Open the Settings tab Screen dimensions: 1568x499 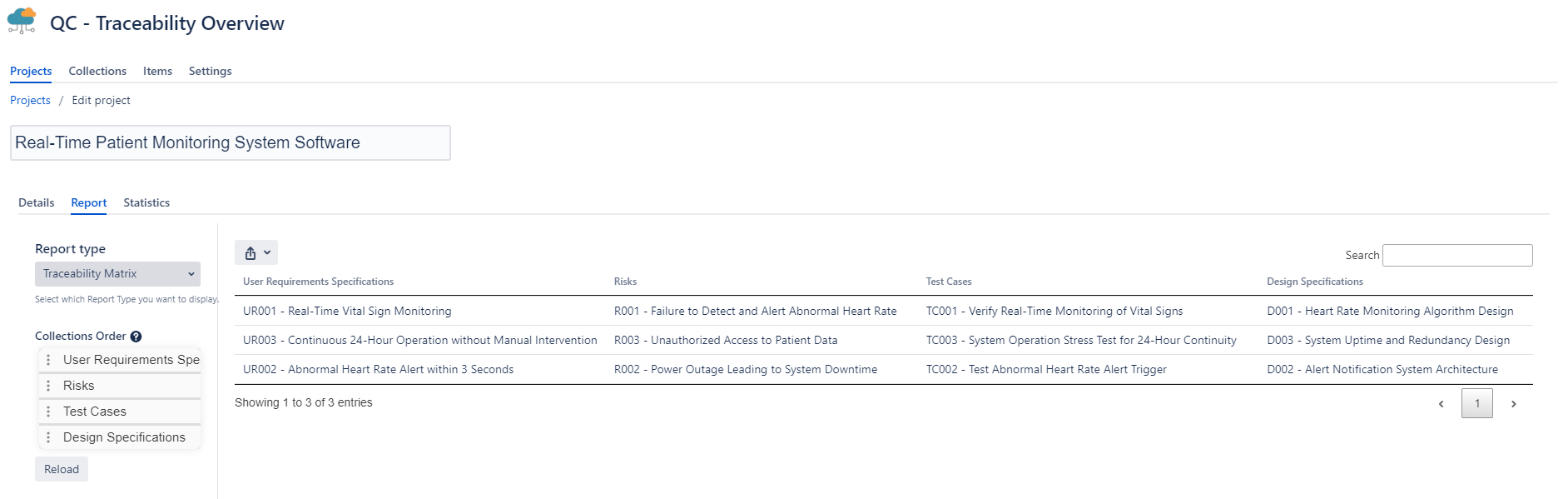point(211,71)
